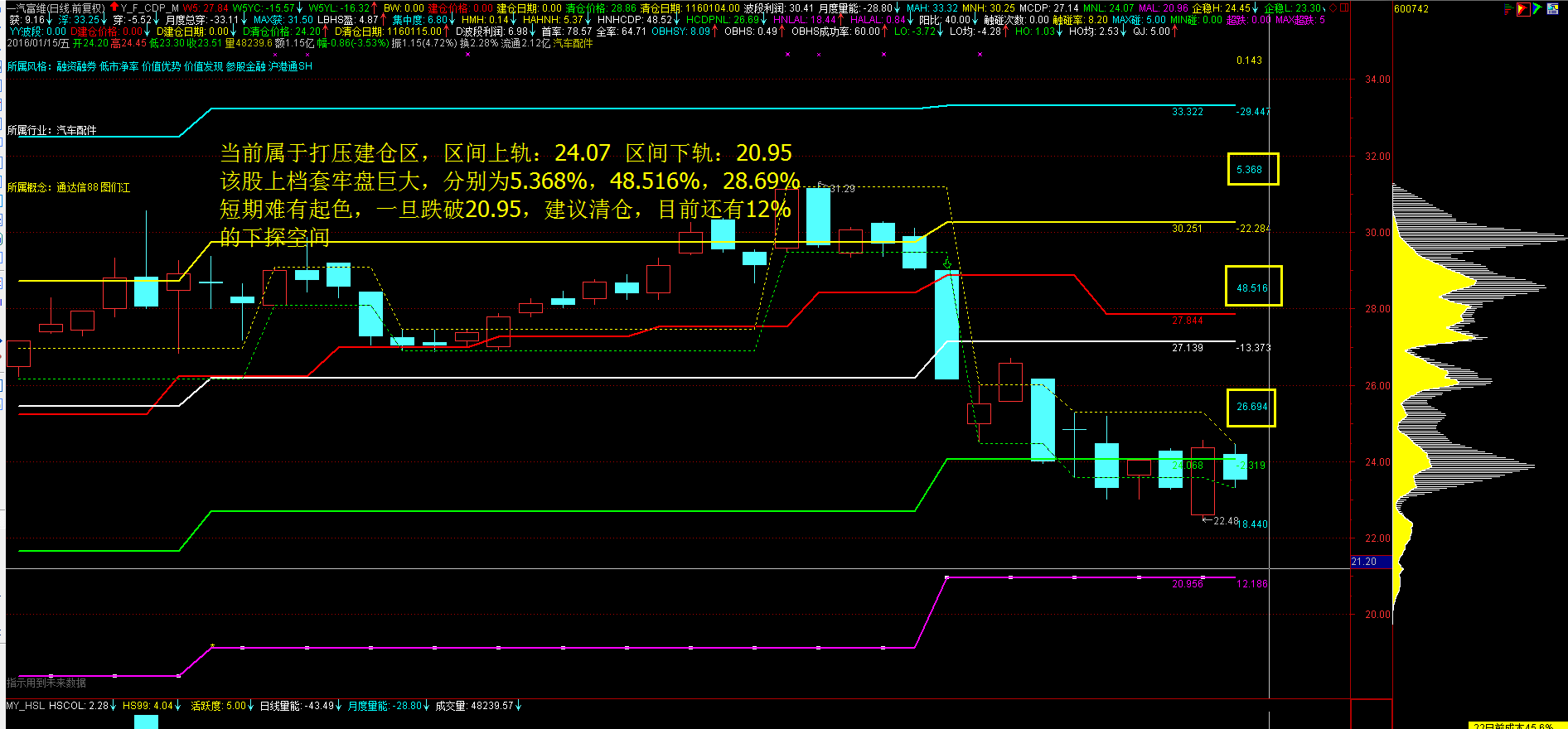Image resolution: width=1568 pixels, height=729 pixels.
Task: Click the HS99: 4.04 value
Action: coord(148,706)
